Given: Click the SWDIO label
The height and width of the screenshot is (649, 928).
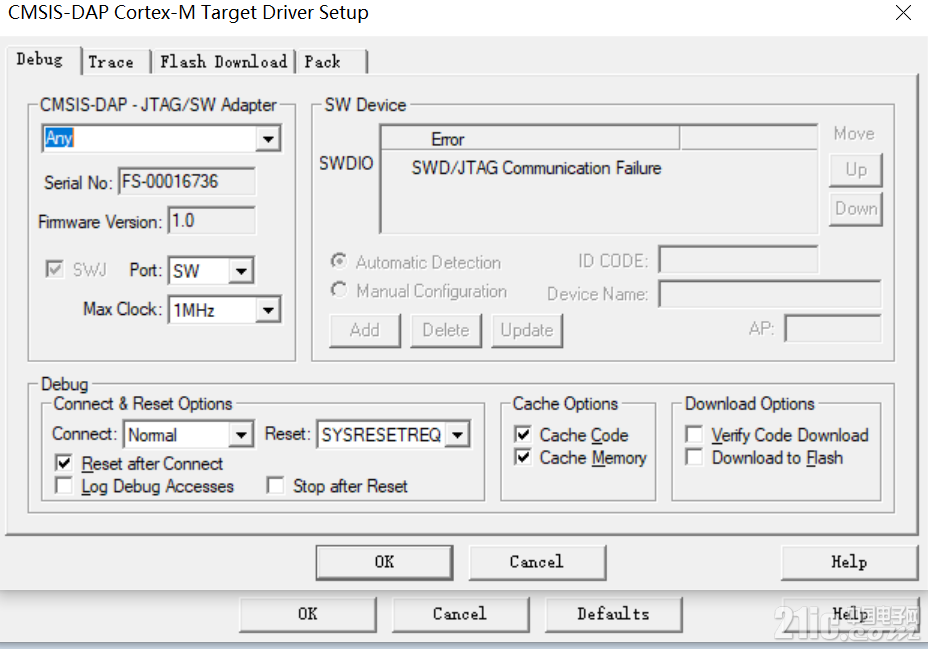Looking at the screenshot, I should (346, 163).
